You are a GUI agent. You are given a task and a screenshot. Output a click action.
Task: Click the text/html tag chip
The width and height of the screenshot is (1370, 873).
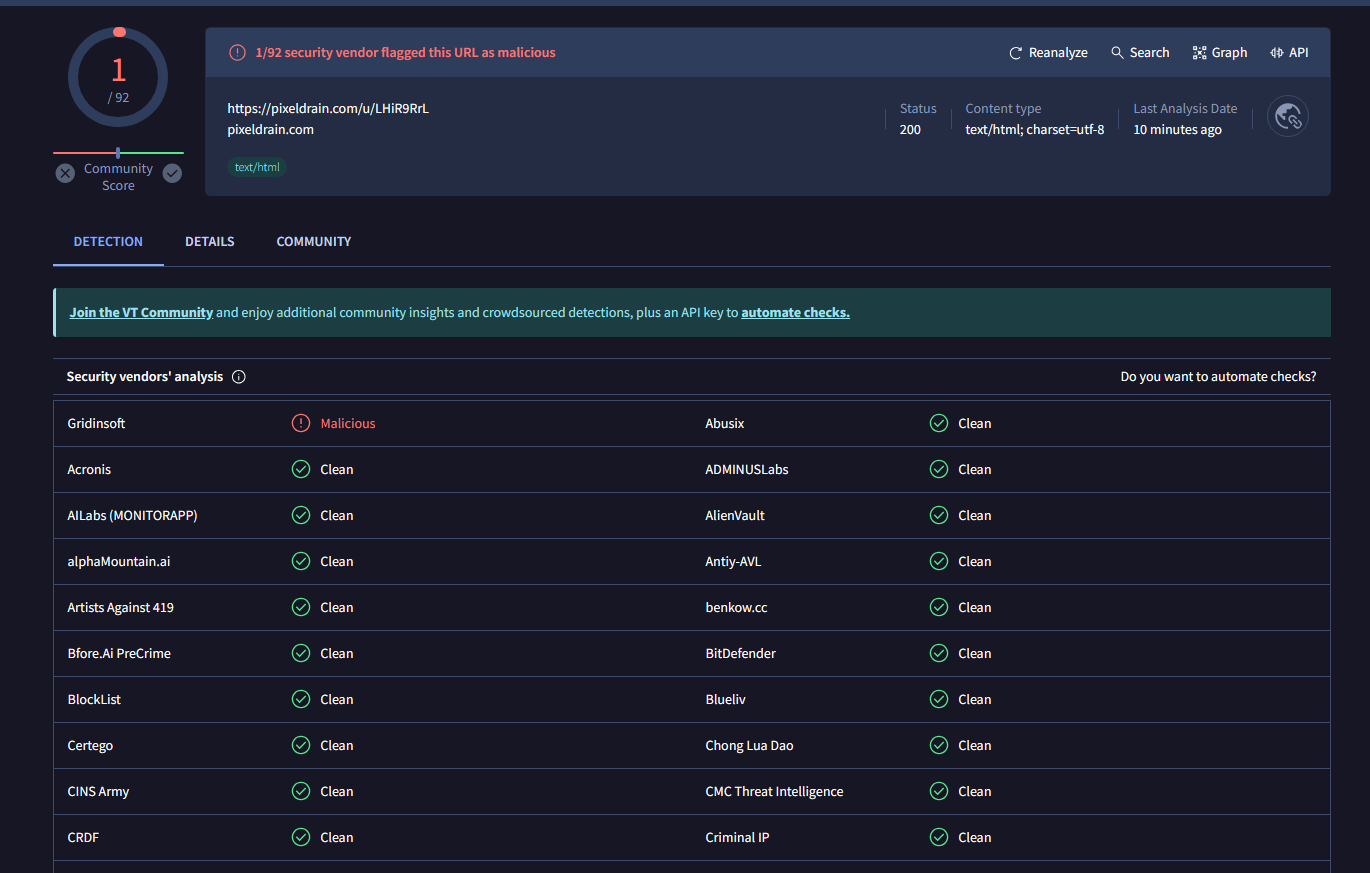257,167
